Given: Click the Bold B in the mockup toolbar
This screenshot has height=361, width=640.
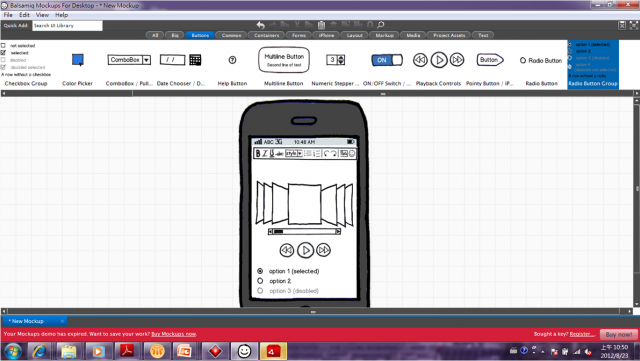Looking at the screenshot, I should coord(258,154).
